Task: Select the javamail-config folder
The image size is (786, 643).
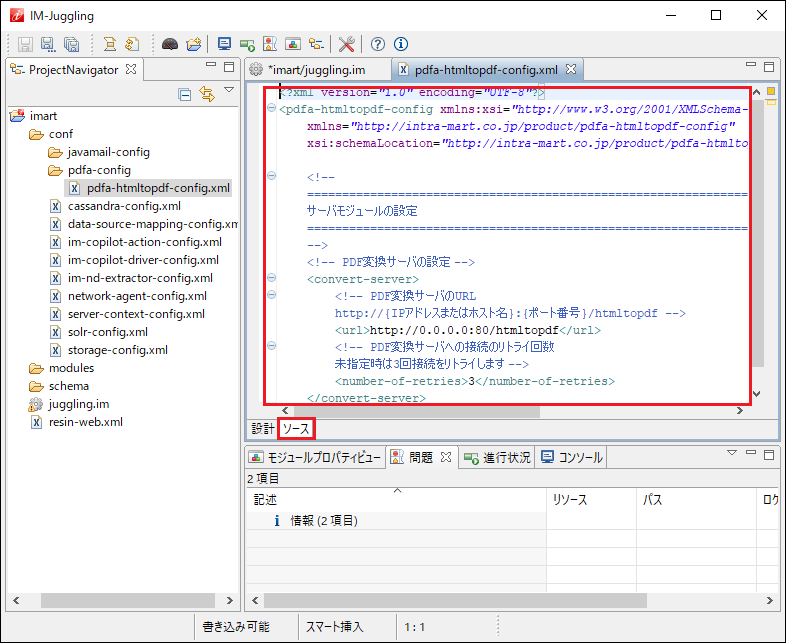Action: click(107, 152)
